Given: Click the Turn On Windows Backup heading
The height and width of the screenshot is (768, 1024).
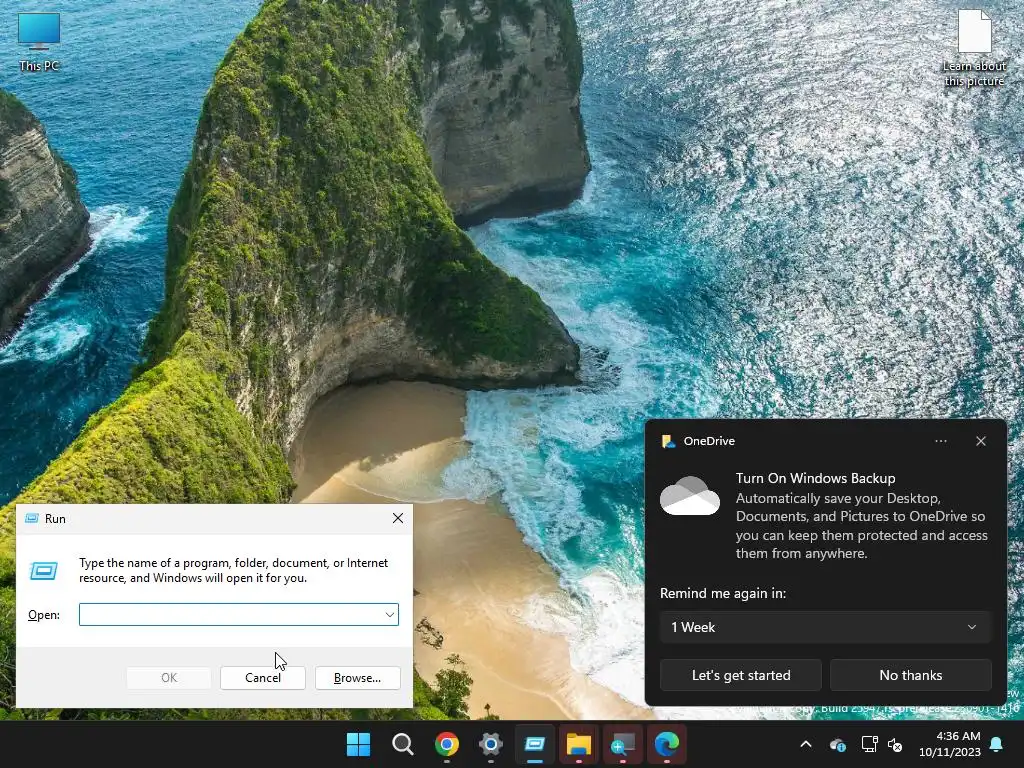Looking at the screenshot, I should pyautogui.click(x=815, y=478).
